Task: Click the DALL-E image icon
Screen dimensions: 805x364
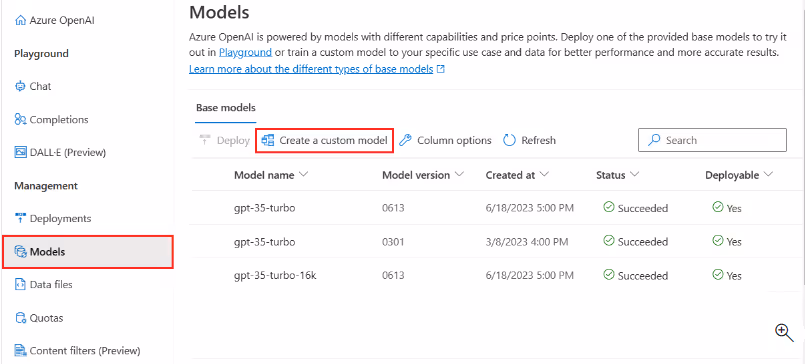Action: pos(20,152)
